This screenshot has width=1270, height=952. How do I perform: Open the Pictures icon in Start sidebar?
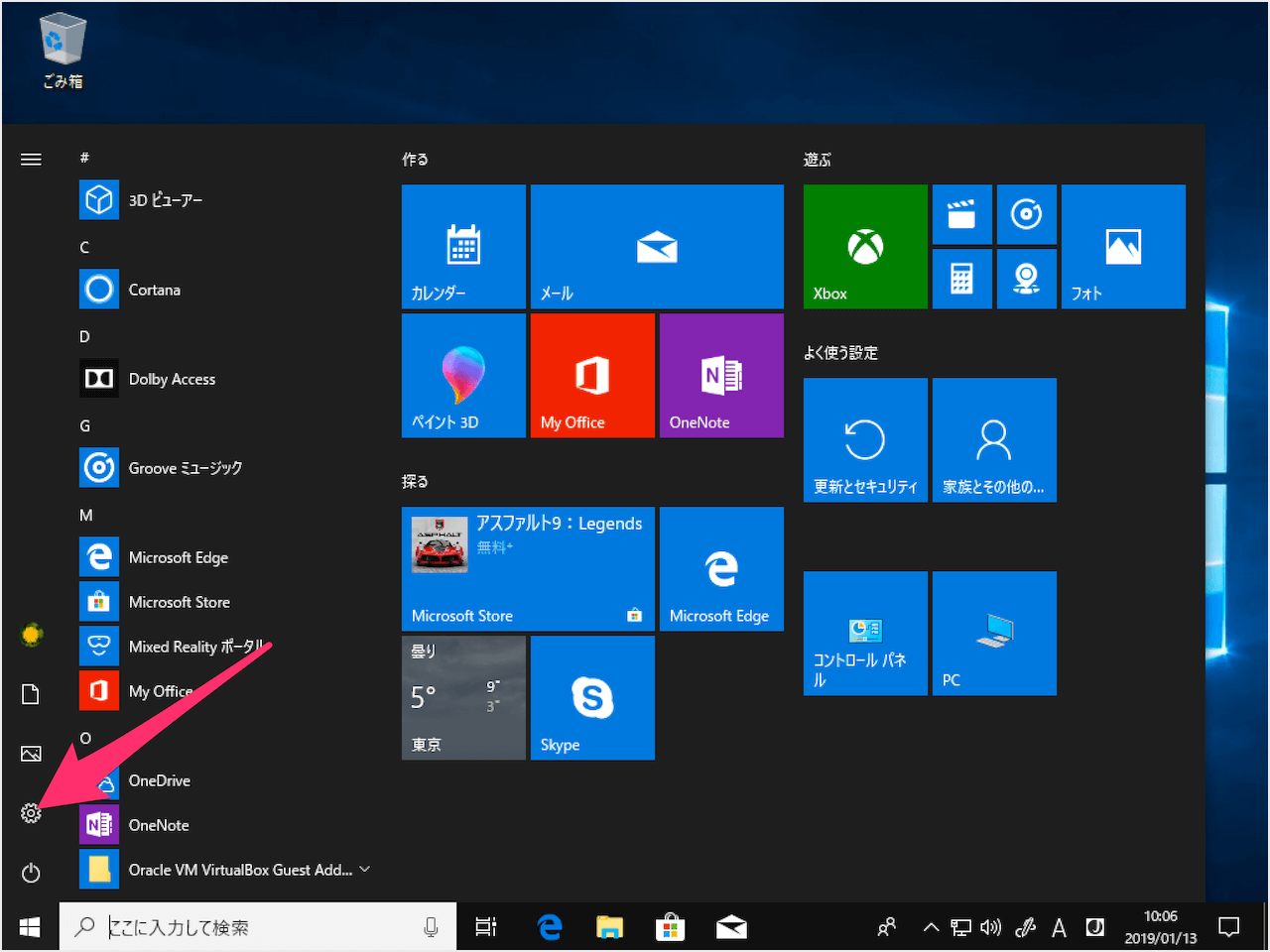pyautogui.click(x=31, y=754)
